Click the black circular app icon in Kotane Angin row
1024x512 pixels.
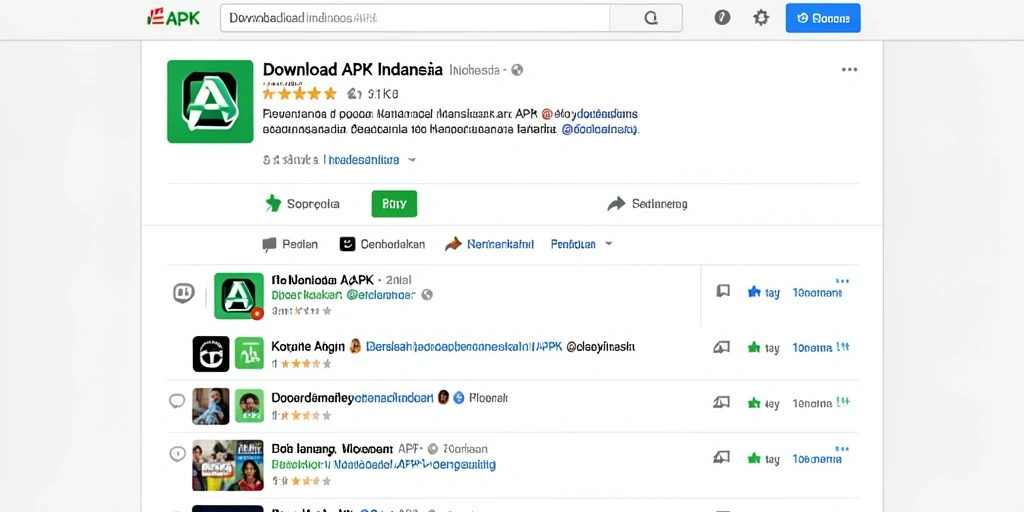211,355
